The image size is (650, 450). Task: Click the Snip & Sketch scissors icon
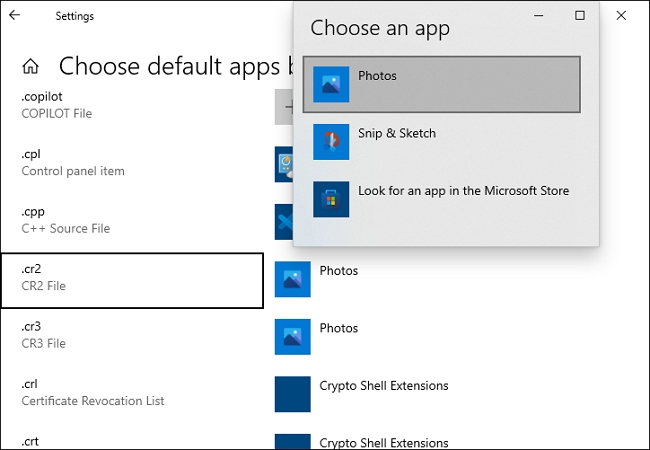point(331,142)
